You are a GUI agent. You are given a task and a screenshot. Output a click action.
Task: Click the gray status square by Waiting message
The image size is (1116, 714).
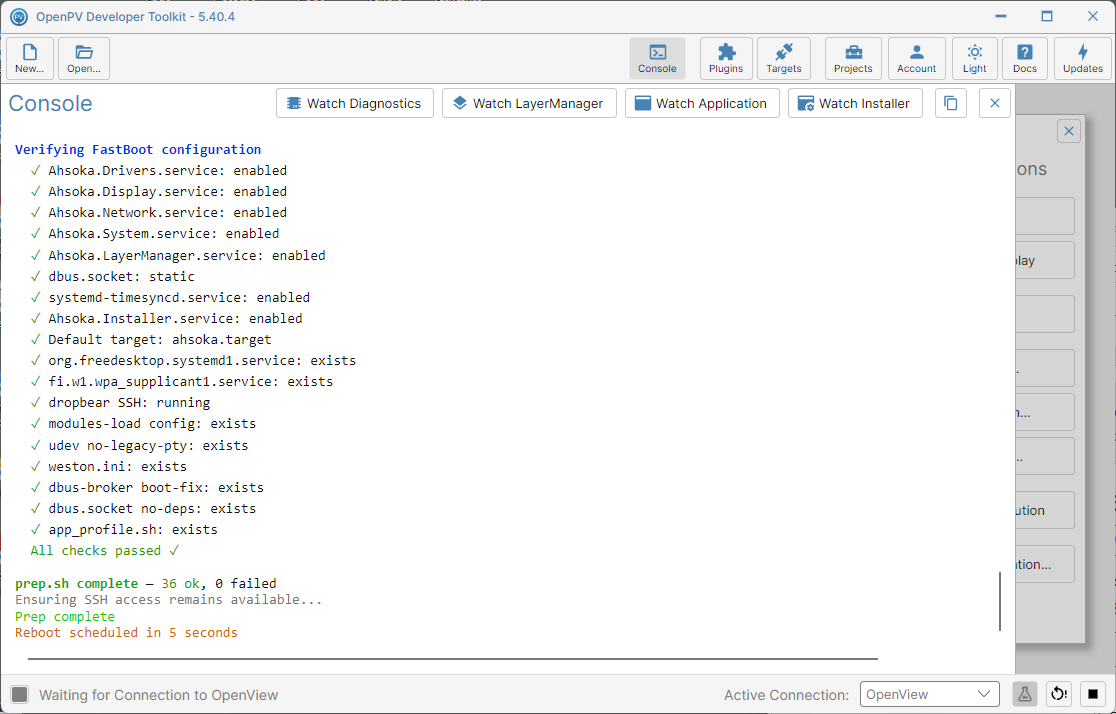click(x=20, y=695)
